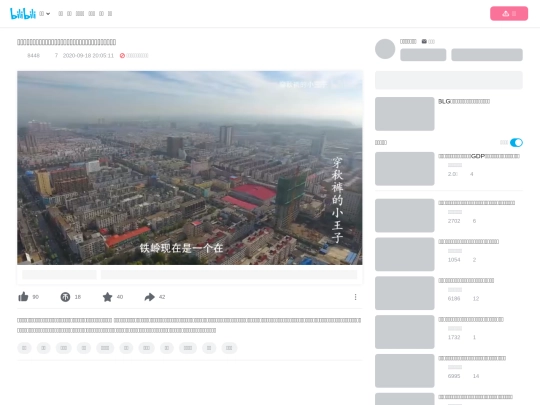Click the video player frame
This screenshot has height=405, width=540.
coord(190,168)
